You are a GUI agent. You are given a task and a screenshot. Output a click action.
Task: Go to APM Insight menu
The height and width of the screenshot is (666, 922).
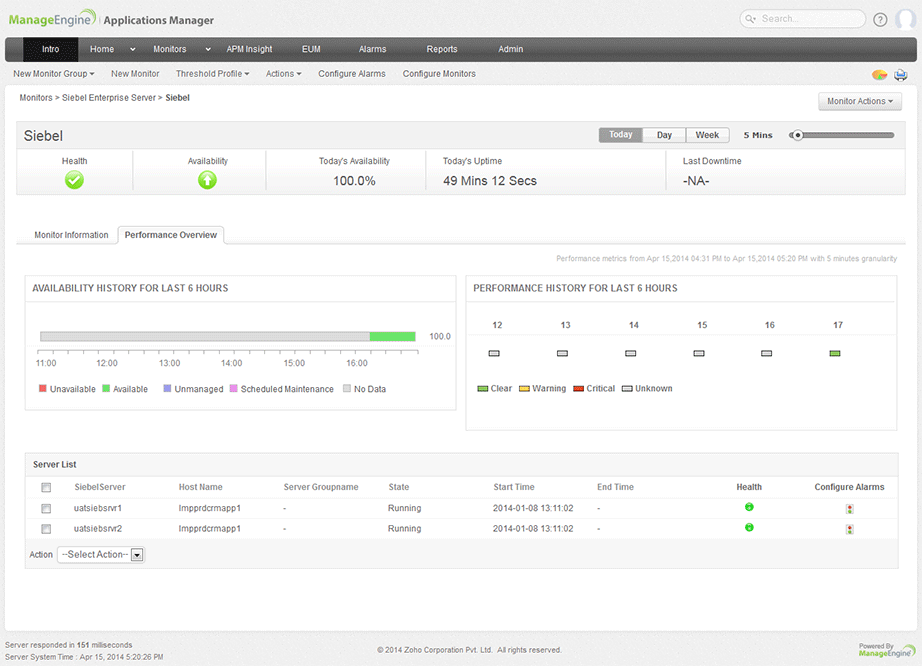(249, 49)
